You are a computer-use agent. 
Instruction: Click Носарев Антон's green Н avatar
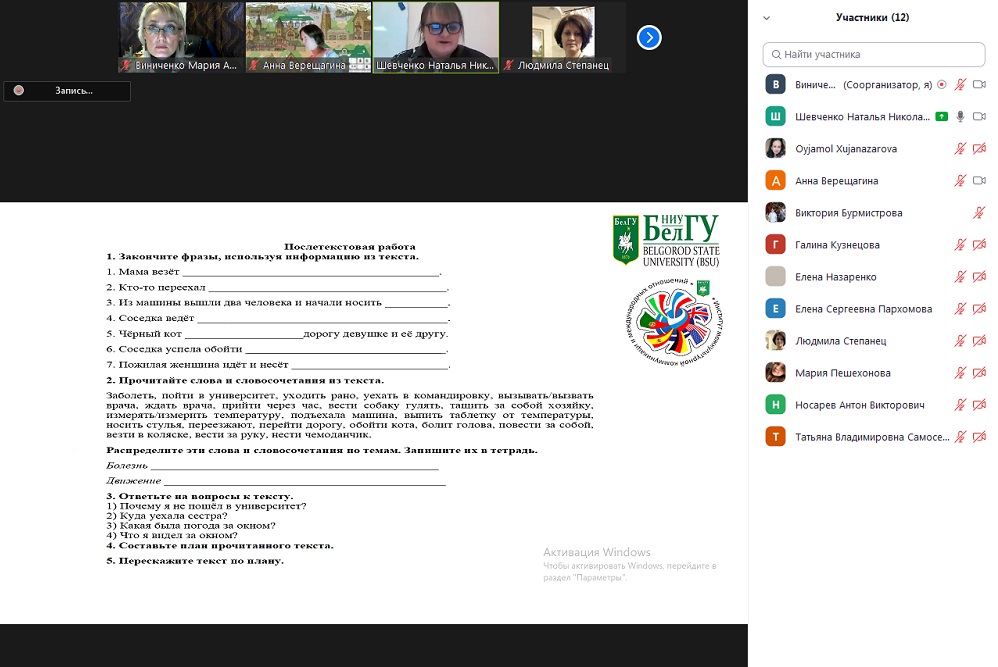tap(775, 405)
